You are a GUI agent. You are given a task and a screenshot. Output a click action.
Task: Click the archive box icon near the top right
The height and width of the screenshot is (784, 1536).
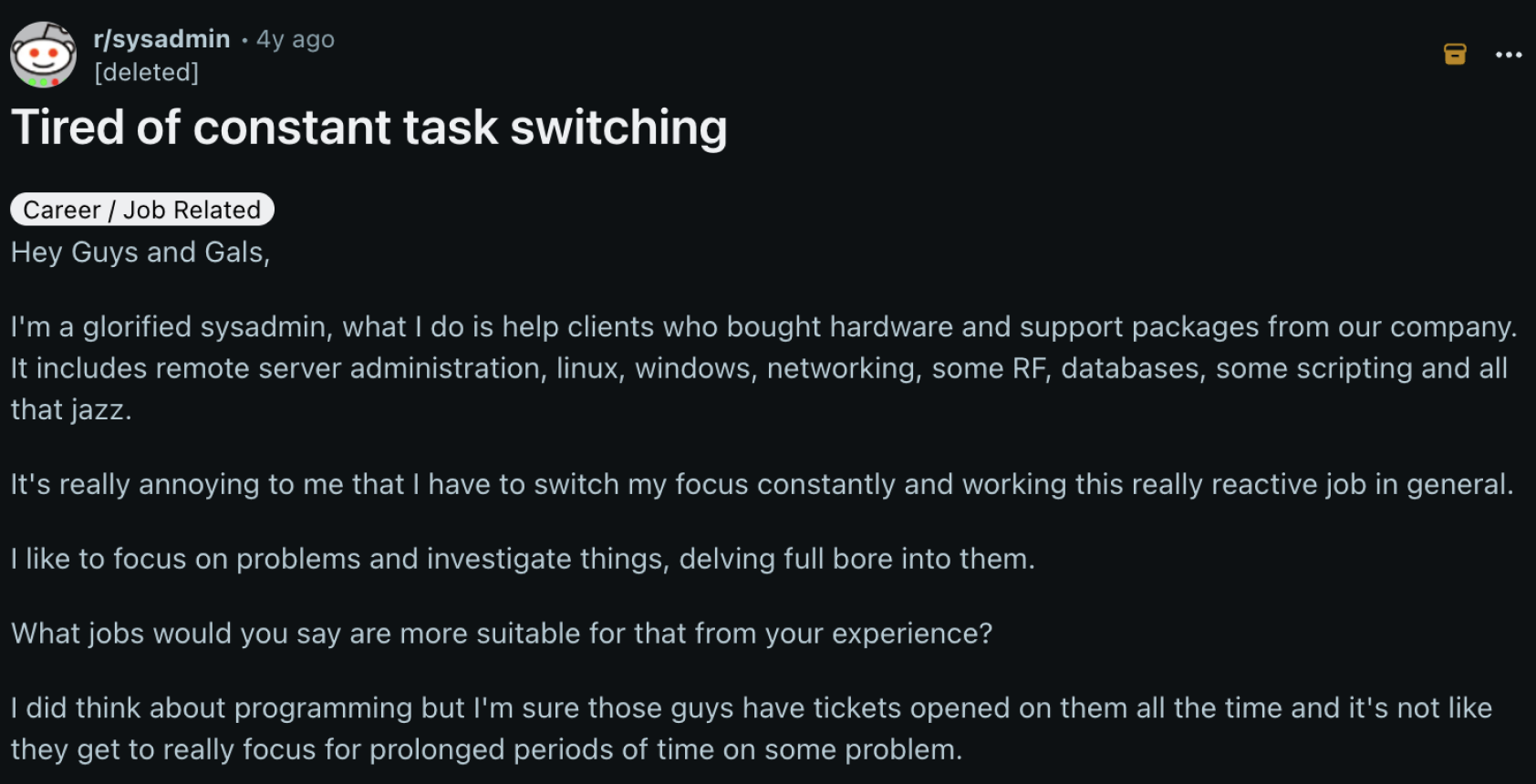tap(1456, 54)
